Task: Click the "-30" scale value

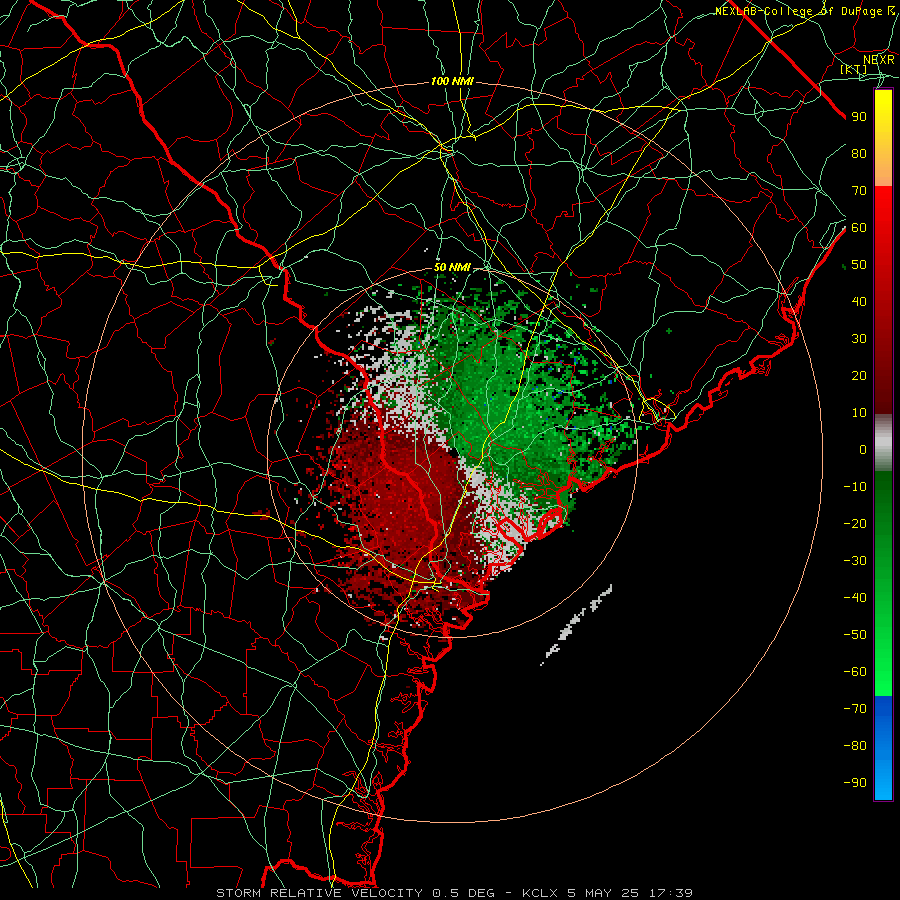Action: click(855, 561)
